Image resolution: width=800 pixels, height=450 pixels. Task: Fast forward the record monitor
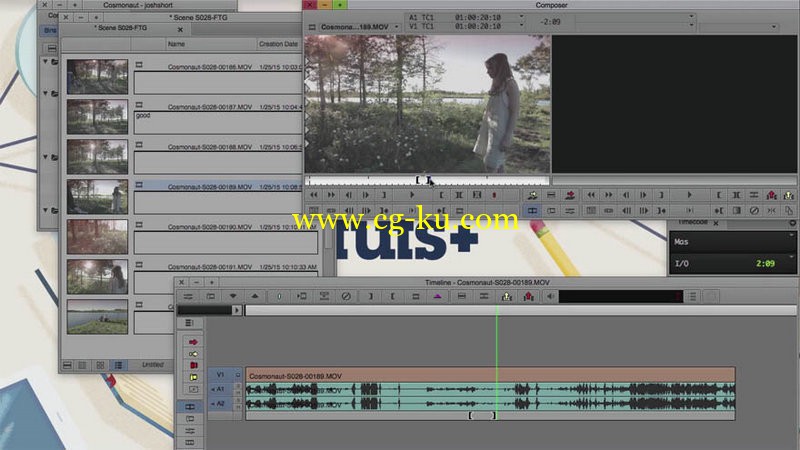coord(609,195)
